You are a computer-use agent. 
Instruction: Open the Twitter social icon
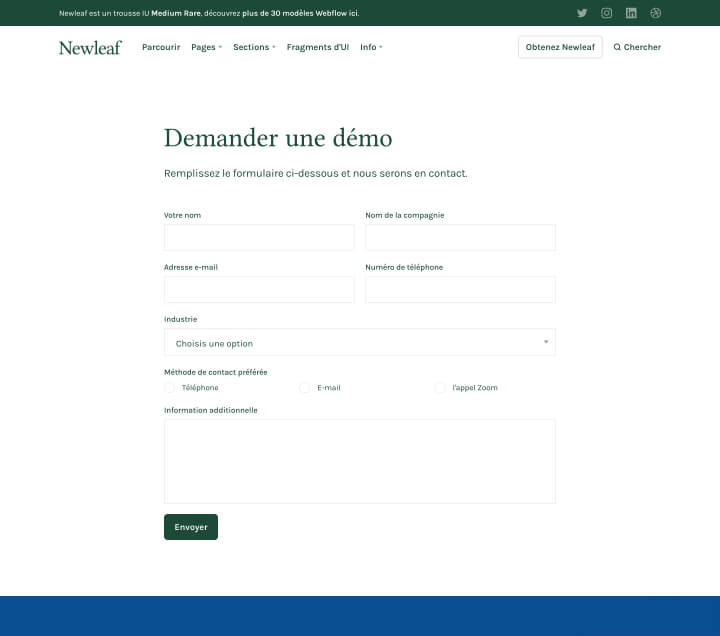[582, 13]
